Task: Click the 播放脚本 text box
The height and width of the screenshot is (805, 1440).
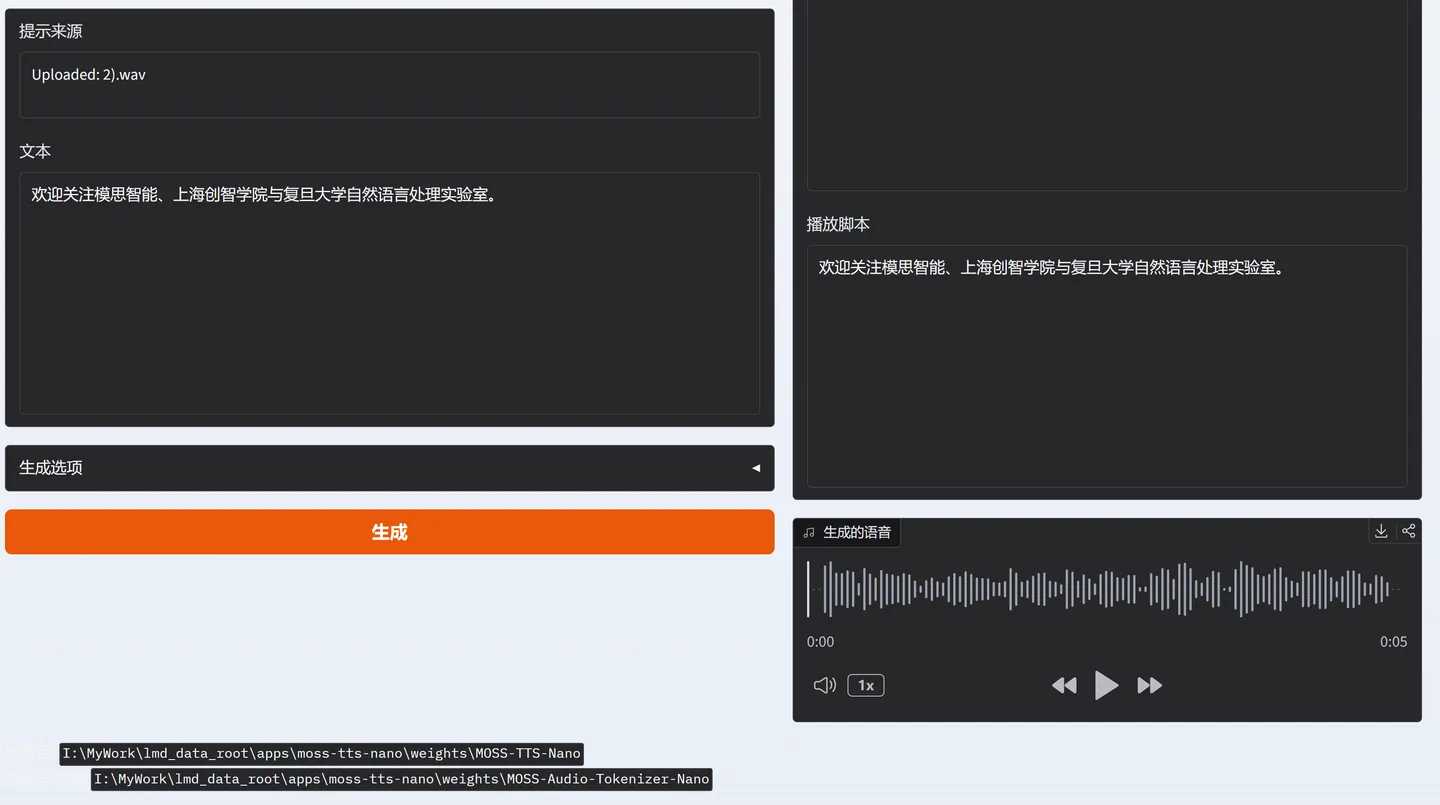Action: [1107, 366]
